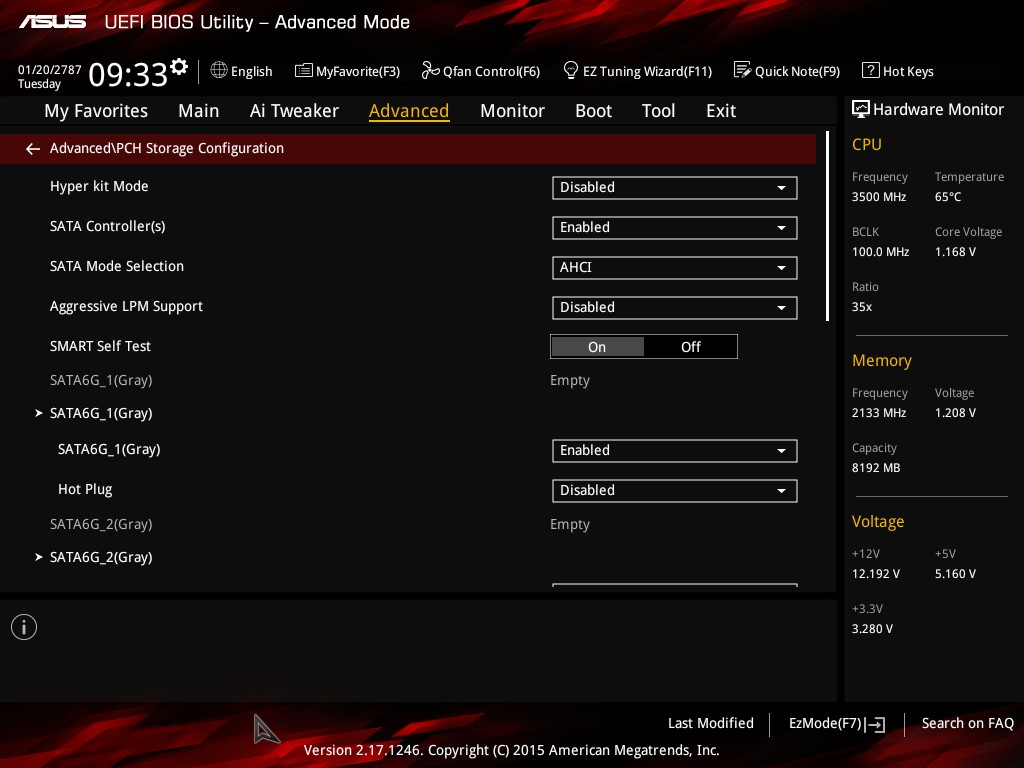This screenshot has width=1024, height=768.
Task: Click memory capacity 8192 MB value
Action: [x=876, y=468]
